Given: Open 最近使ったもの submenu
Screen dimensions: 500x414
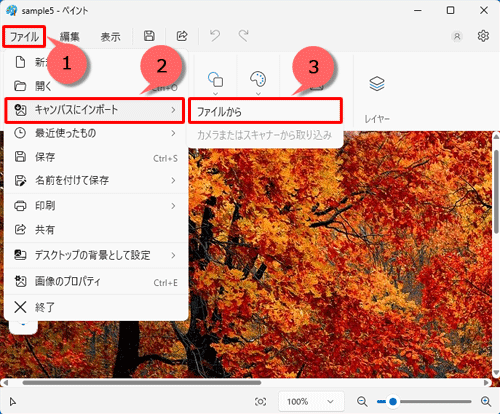Looking at the screenshot, I should [x=95, y=133].
